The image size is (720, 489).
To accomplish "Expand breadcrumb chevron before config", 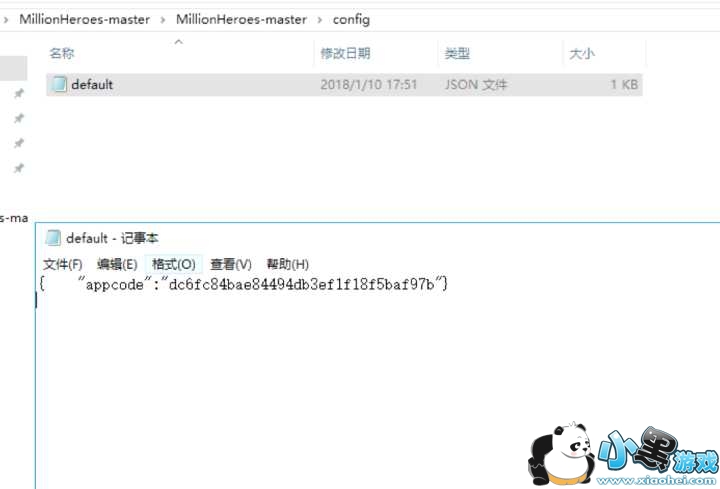I will coord(320,20).
